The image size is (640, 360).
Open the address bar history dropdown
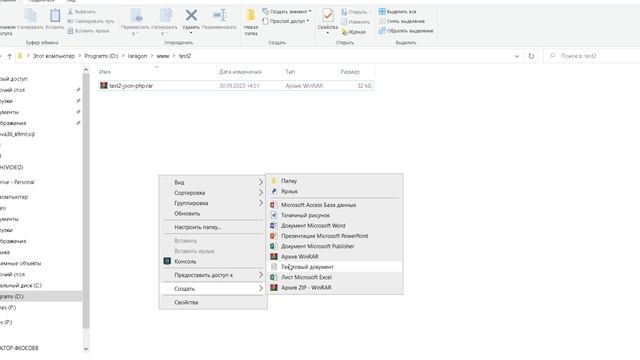[517, 56]
